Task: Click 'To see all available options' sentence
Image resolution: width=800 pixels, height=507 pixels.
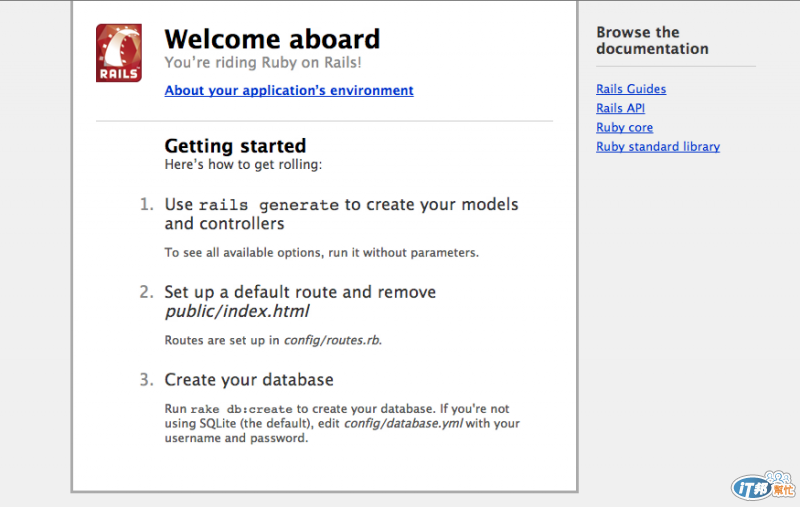Action: click(321, 252)
